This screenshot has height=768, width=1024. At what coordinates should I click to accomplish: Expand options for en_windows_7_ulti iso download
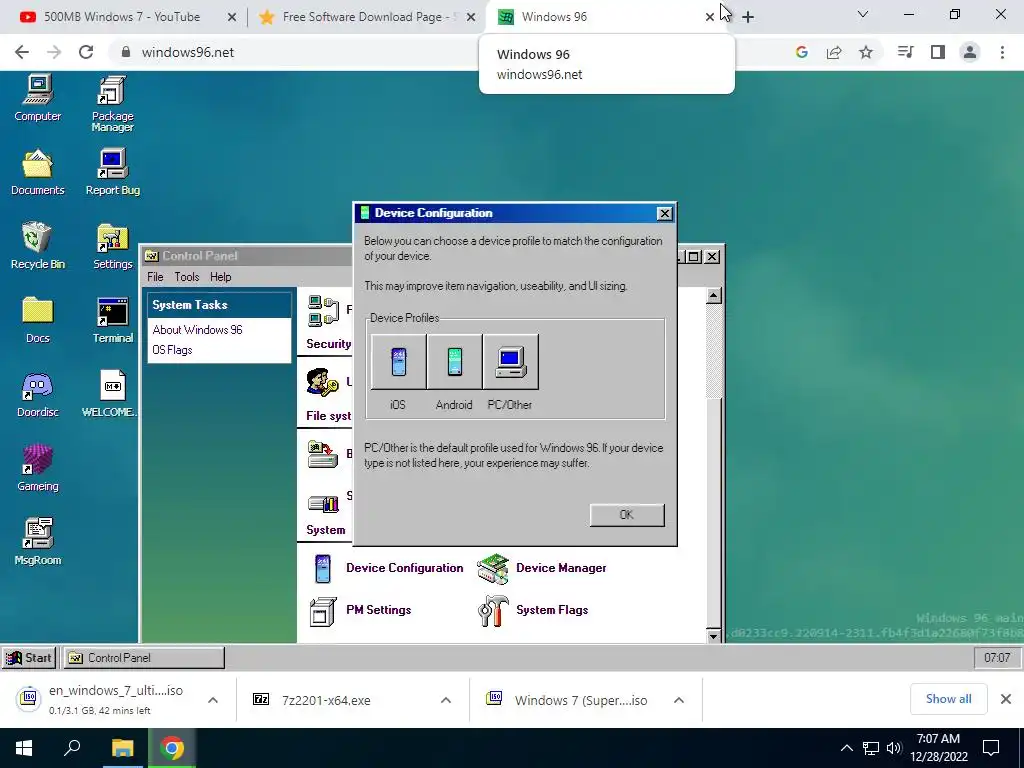(213, 700)
